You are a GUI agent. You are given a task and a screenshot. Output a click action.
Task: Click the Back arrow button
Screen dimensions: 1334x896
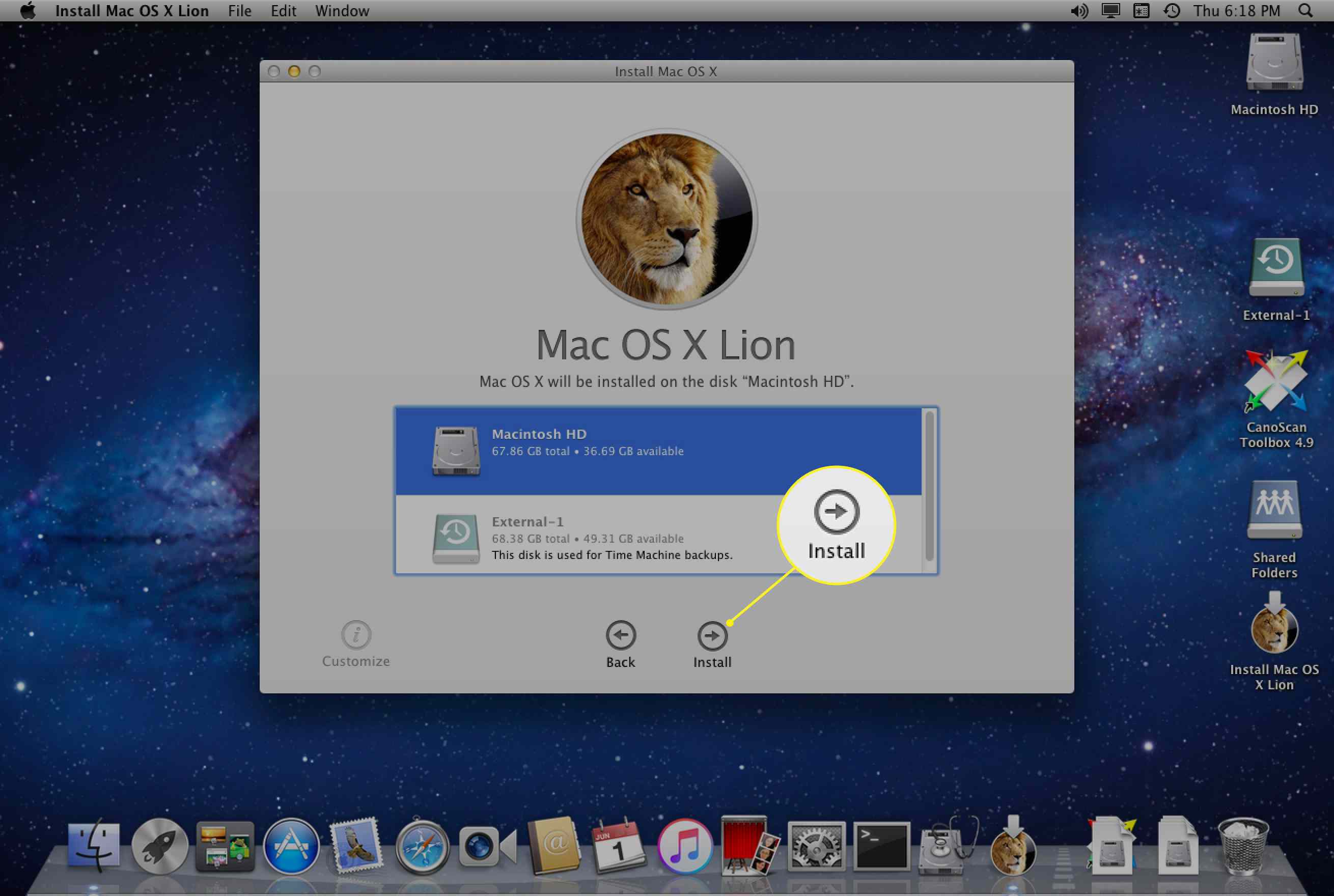(x=621, y=635)
